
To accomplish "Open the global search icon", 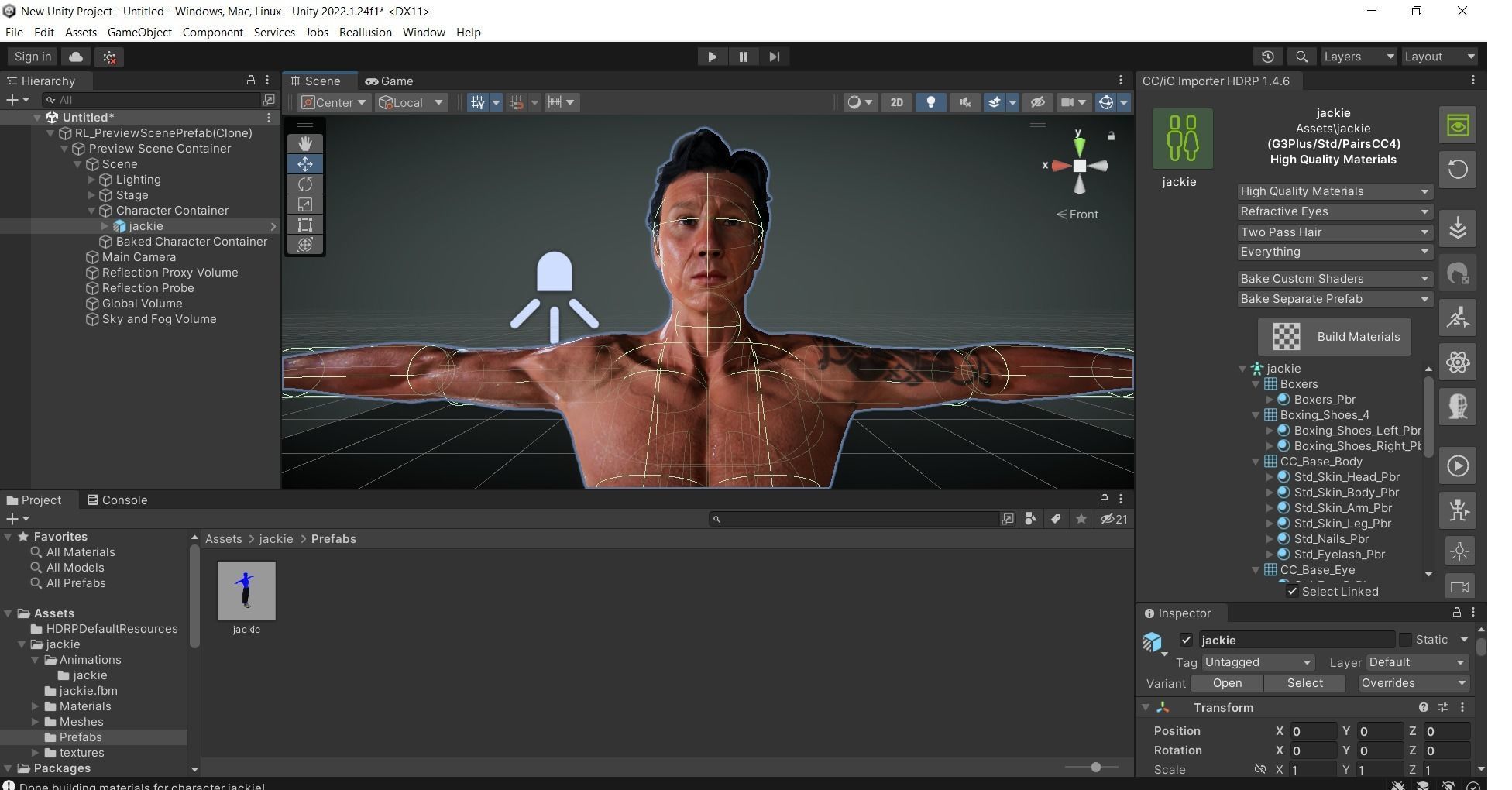I will pyautogui.click(x=1301, y=57).
